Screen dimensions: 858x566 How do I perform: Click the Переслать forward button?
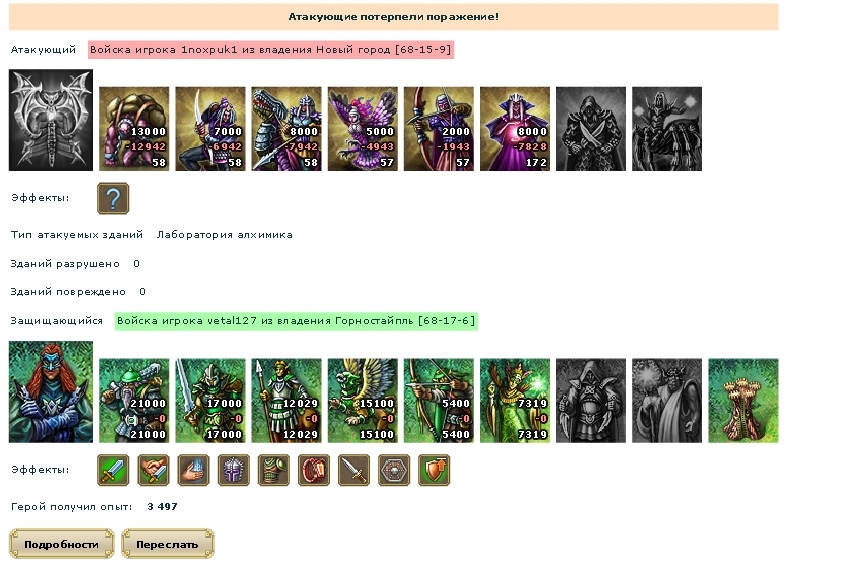[x=167, y=544]
